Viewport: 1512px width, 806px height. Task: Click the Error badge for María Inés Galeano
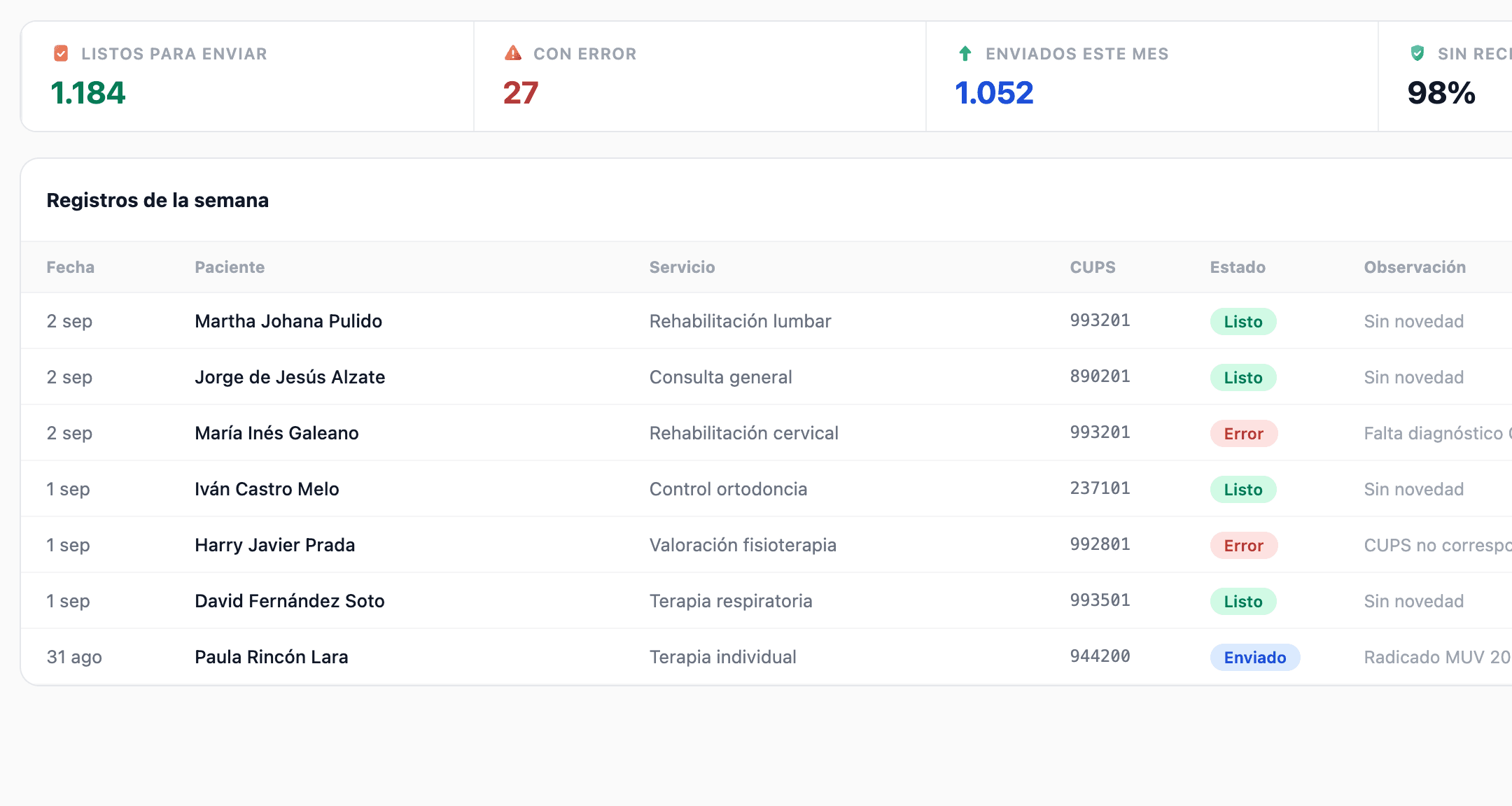pos(1244,434)
